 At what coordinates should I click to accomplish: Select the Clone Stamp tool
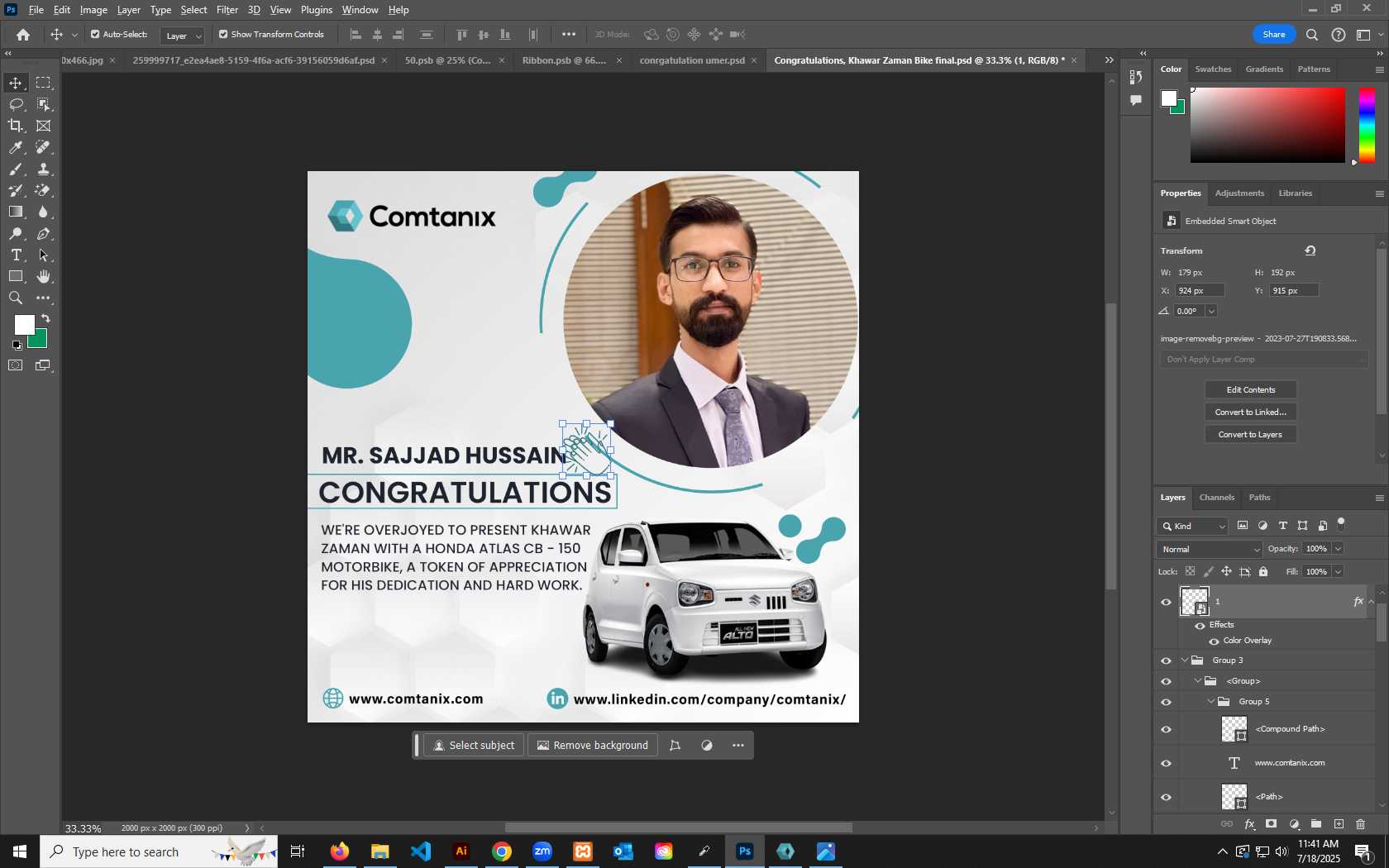click(43, 169)
